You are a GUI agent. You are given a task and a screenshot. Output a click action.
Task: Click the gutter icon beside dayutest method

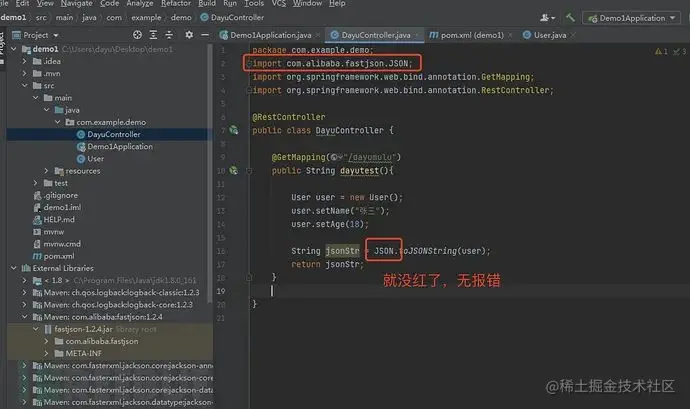pyautogui.click(x=234, y=170)
